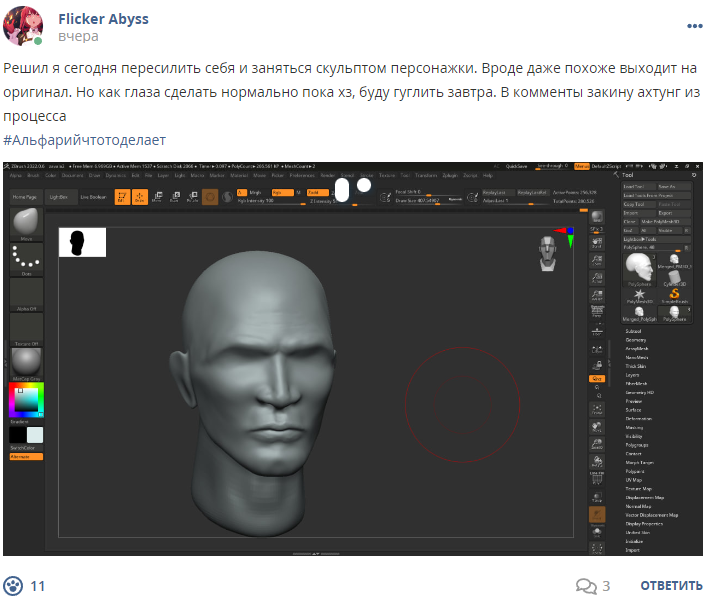Click the Rotate view icon on right shelf
This screenshot has width=715, height=606.
coord(597,461)
